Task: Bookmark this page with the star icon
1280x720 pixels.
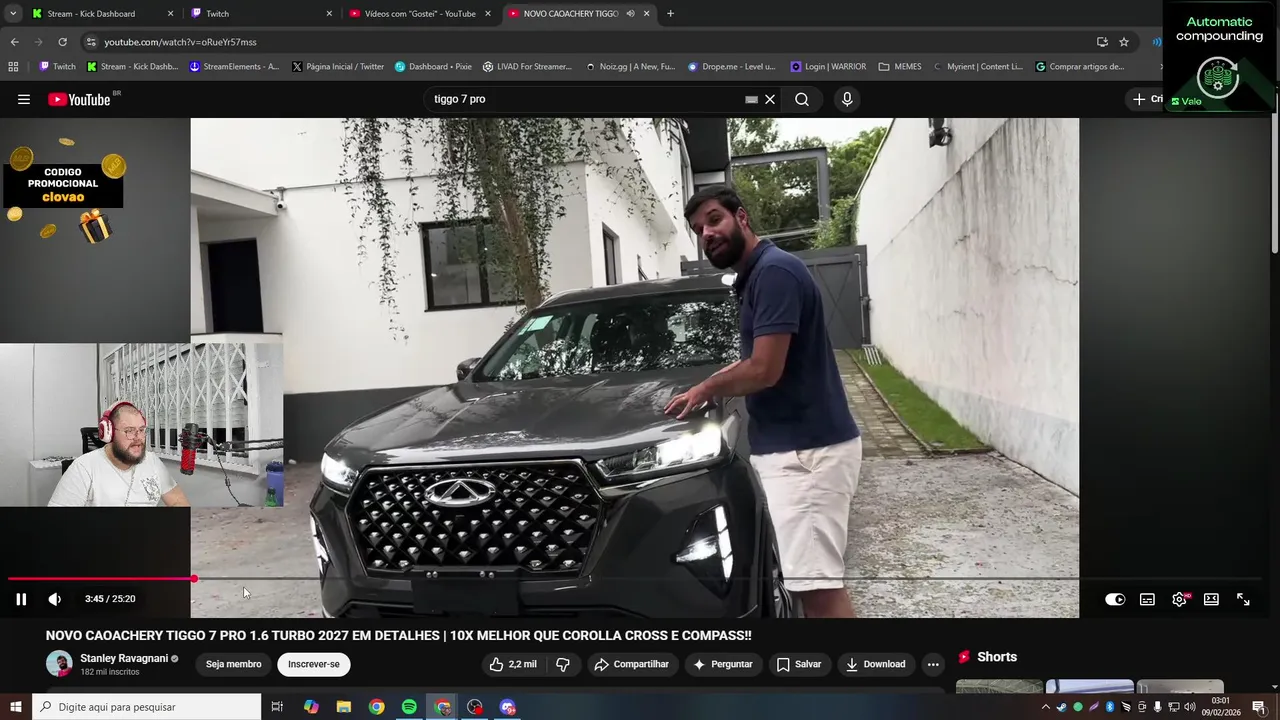Action: point(1124,42)
